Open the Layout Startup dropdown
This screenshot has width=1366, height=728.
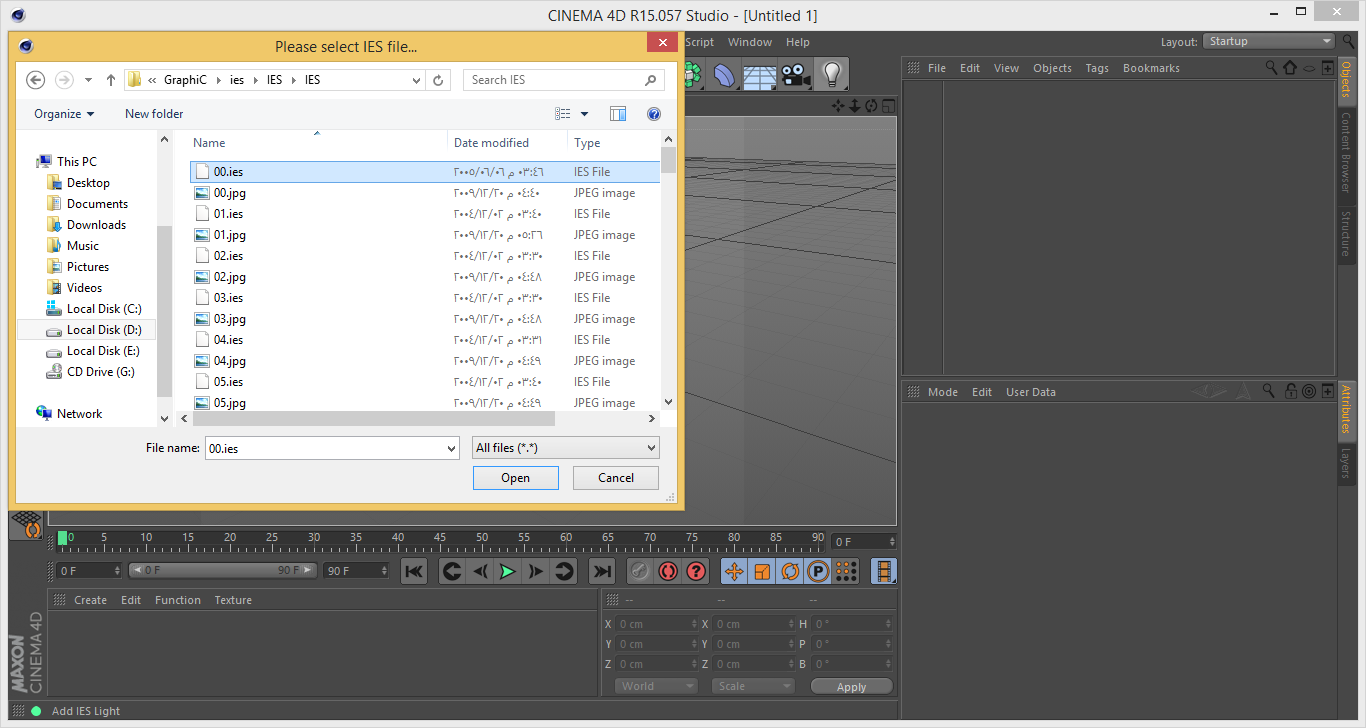click(x=1269, y=41)
